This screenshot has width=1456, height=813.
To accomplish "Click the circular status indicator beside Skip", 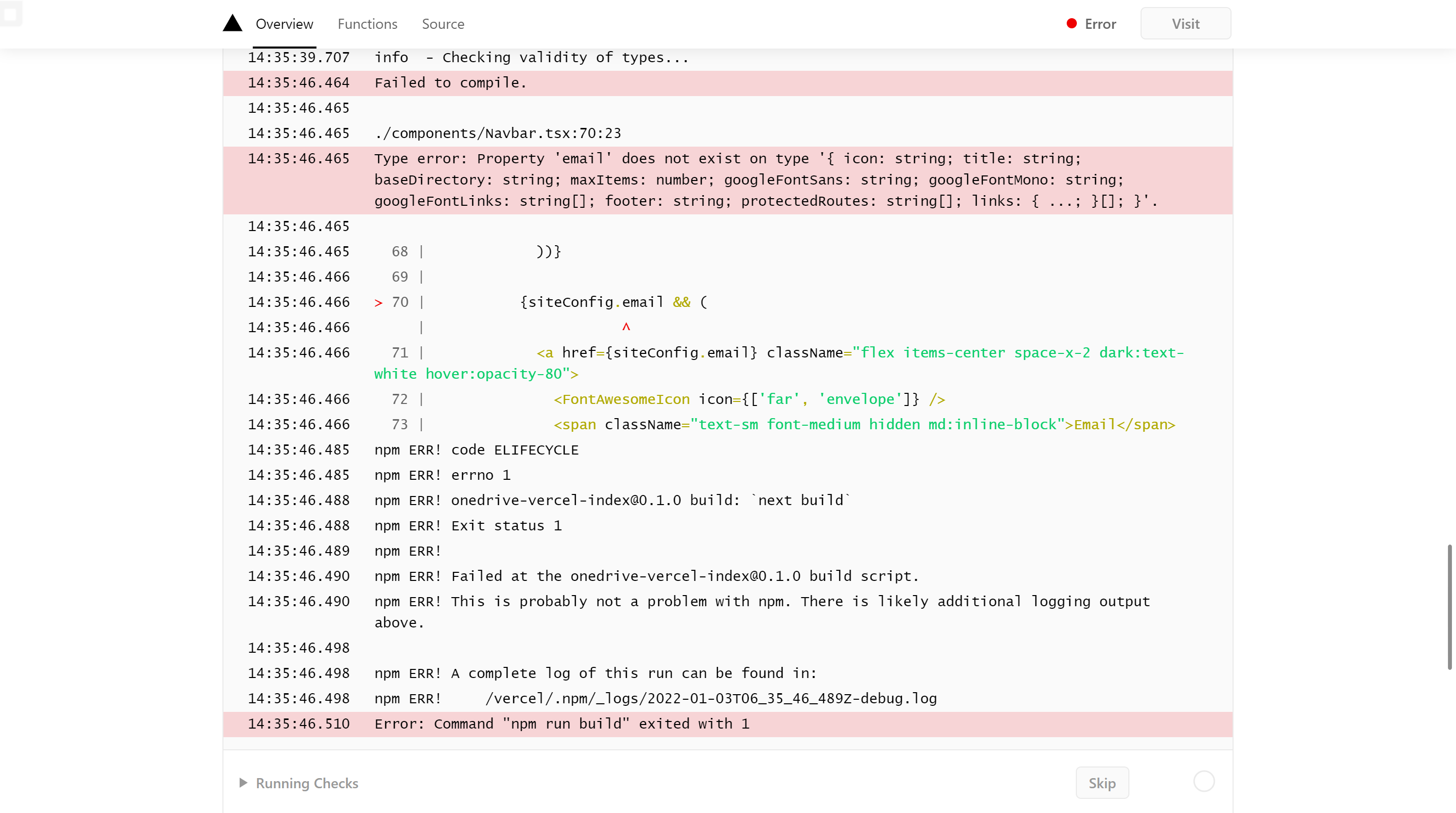I will (1204, 782).
